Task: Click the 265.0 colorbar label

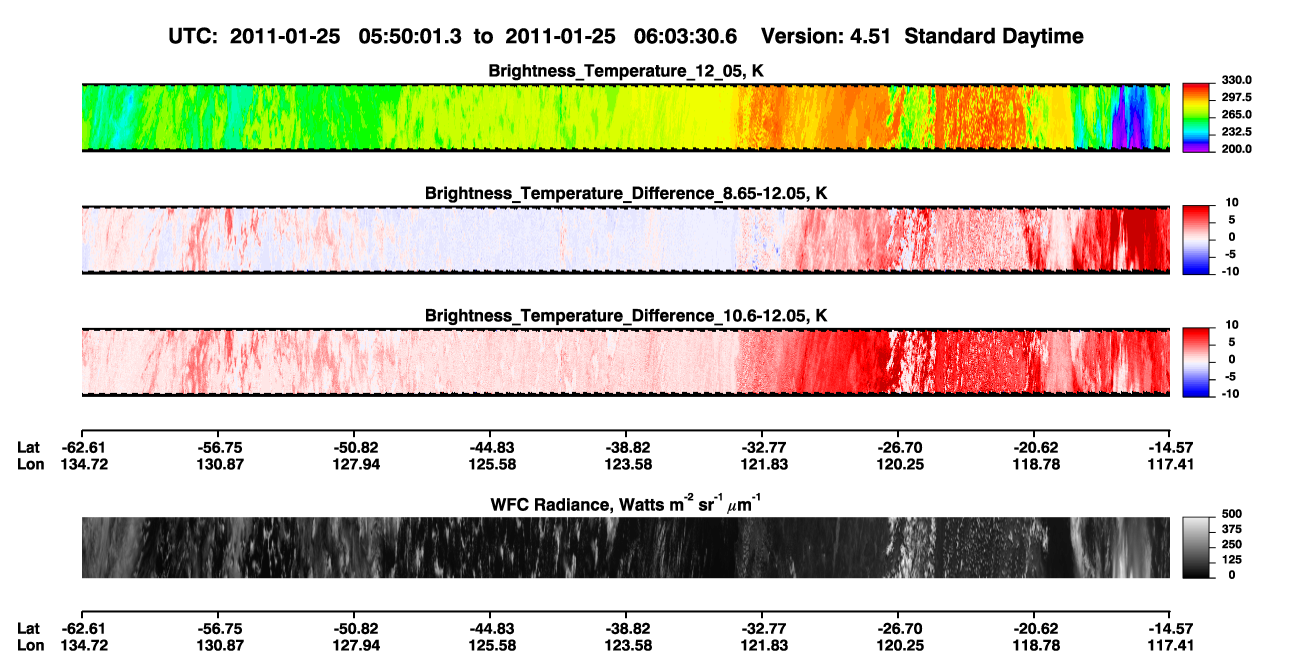Action: [x=1236, y=114]
